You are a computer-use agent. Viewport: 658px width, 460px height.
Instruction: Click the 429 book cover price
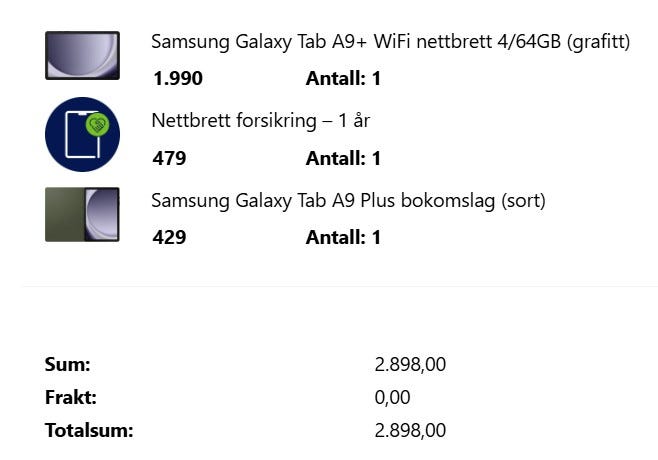169,237
